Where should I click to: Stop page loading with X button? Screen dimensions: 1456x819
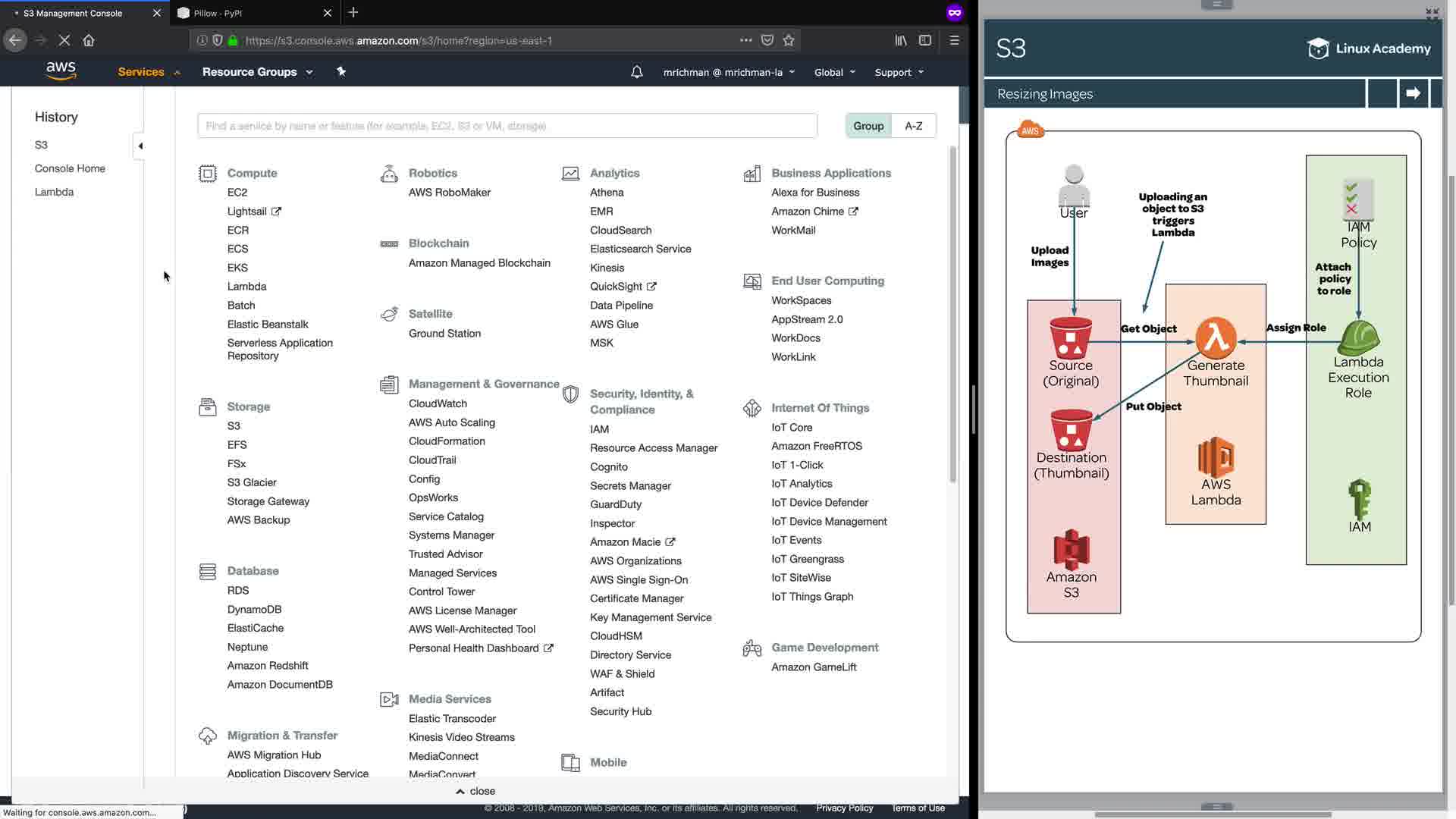coord(64,40)
